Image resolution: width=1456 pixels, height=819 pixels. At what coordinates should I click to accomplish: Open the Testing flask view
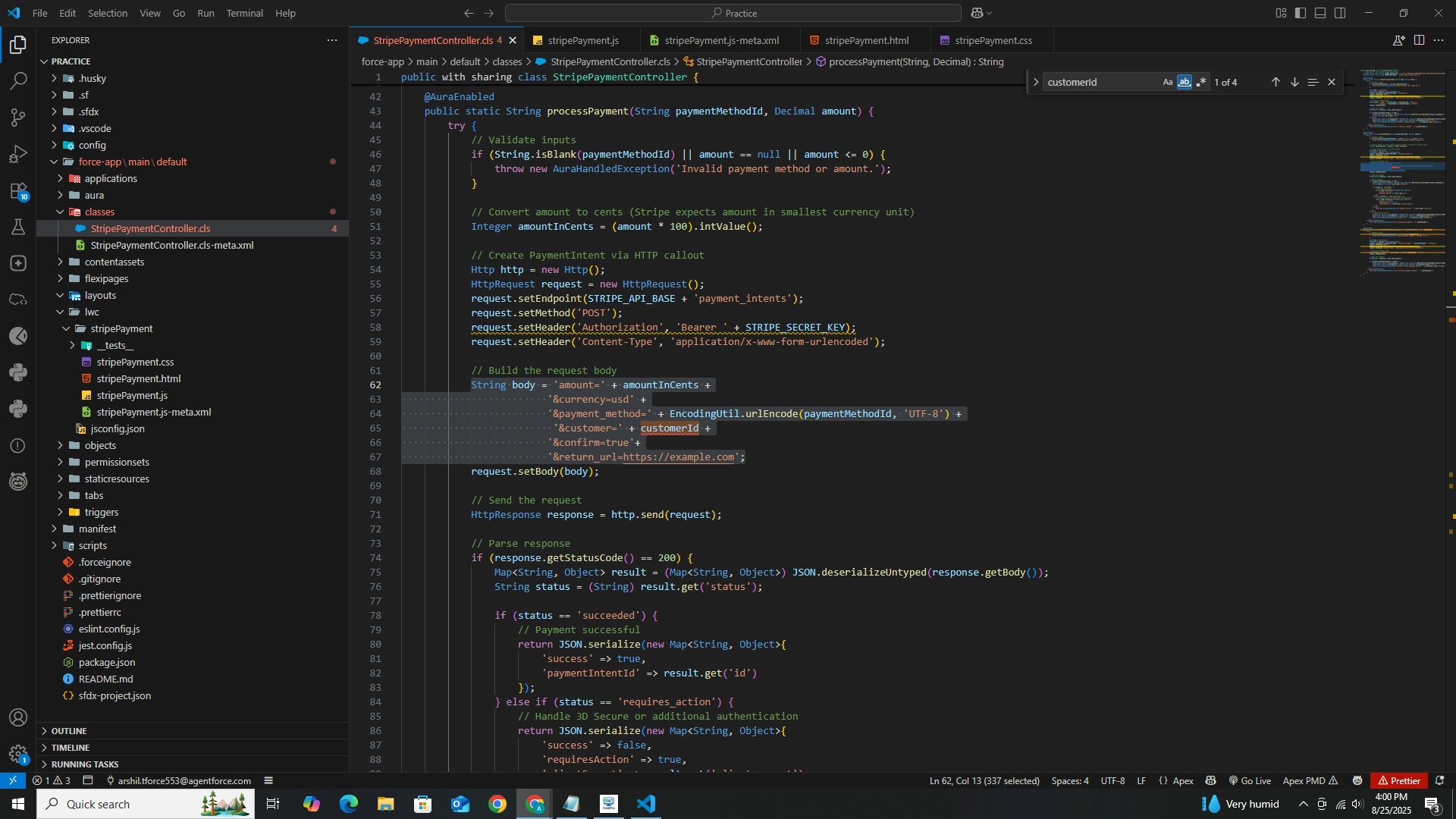18,227
